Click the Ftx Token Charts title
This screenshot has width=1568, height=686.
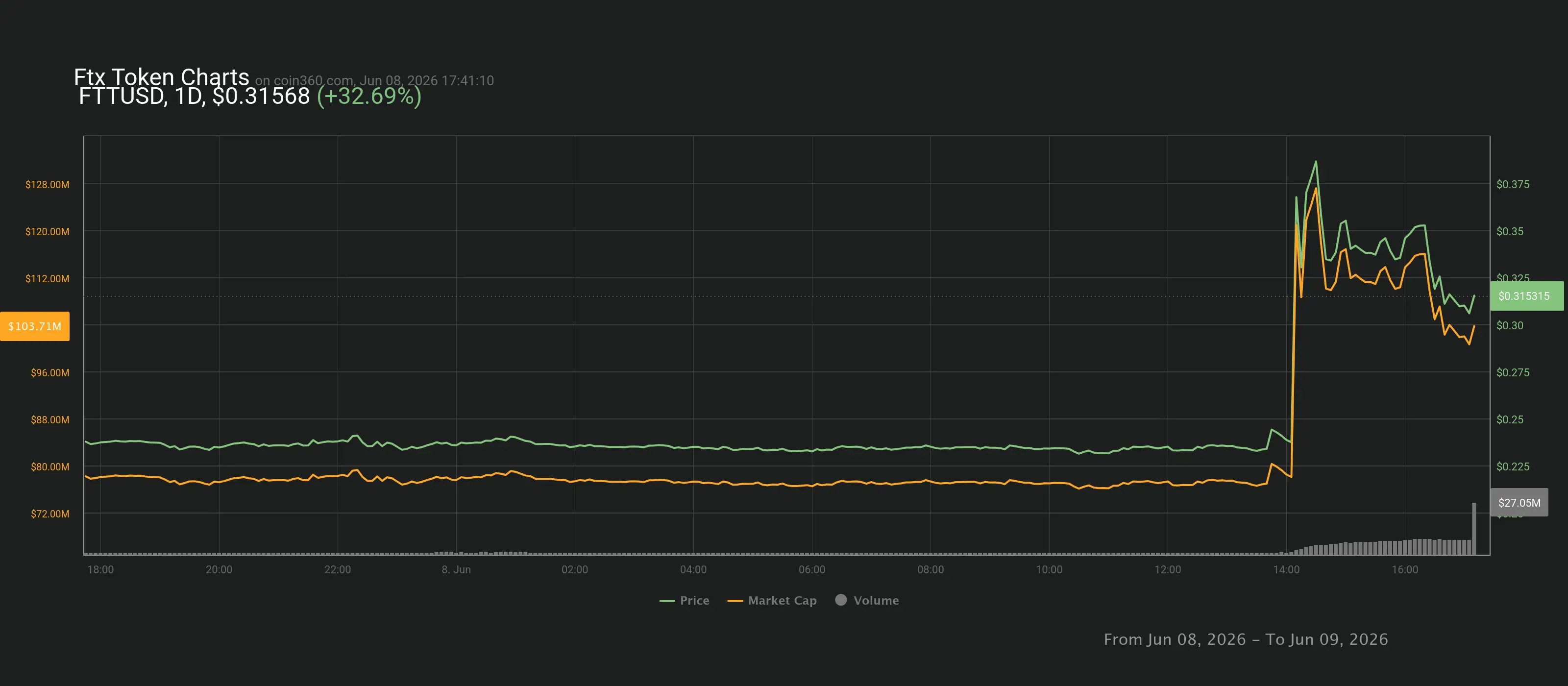[x=161, y=77]
